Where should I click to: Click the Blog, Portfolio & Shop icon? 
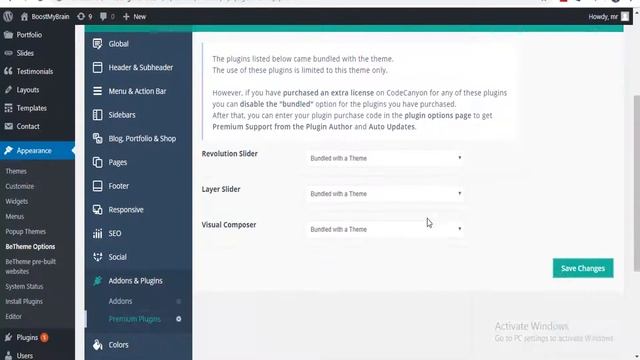point(97,138)
